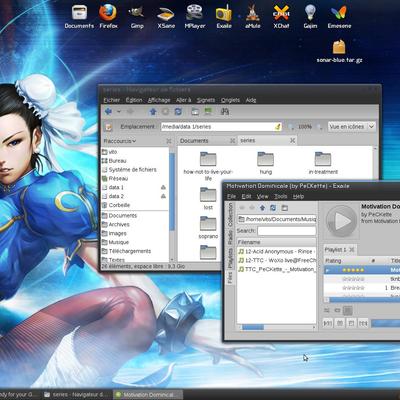The height and width of the screenshot is (400, 400).
Task: Go up a directory in Exaile Files panel
Action: click(x=262, y=208)
